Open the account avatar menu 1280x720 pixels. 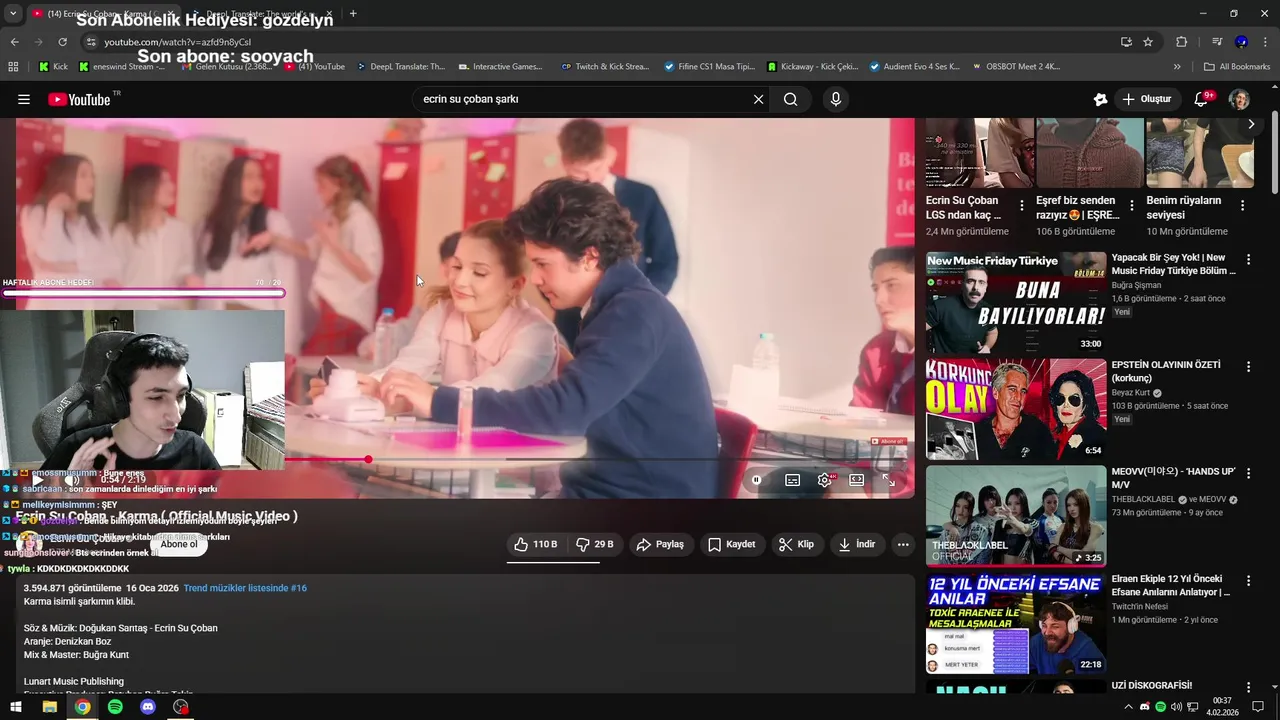click(1239, 99)
